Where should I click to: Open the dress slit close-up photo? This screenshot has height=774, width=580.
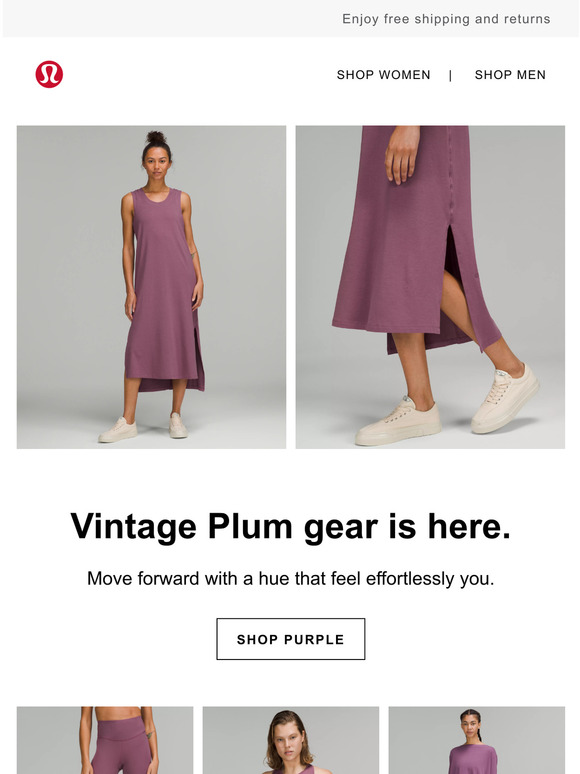point(430,287)
